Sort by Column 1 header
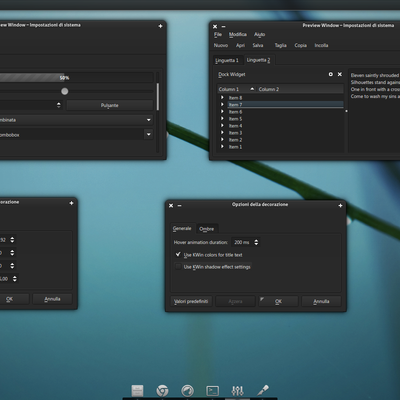This screenshot has height=400, width=400. tap(237, 89)
